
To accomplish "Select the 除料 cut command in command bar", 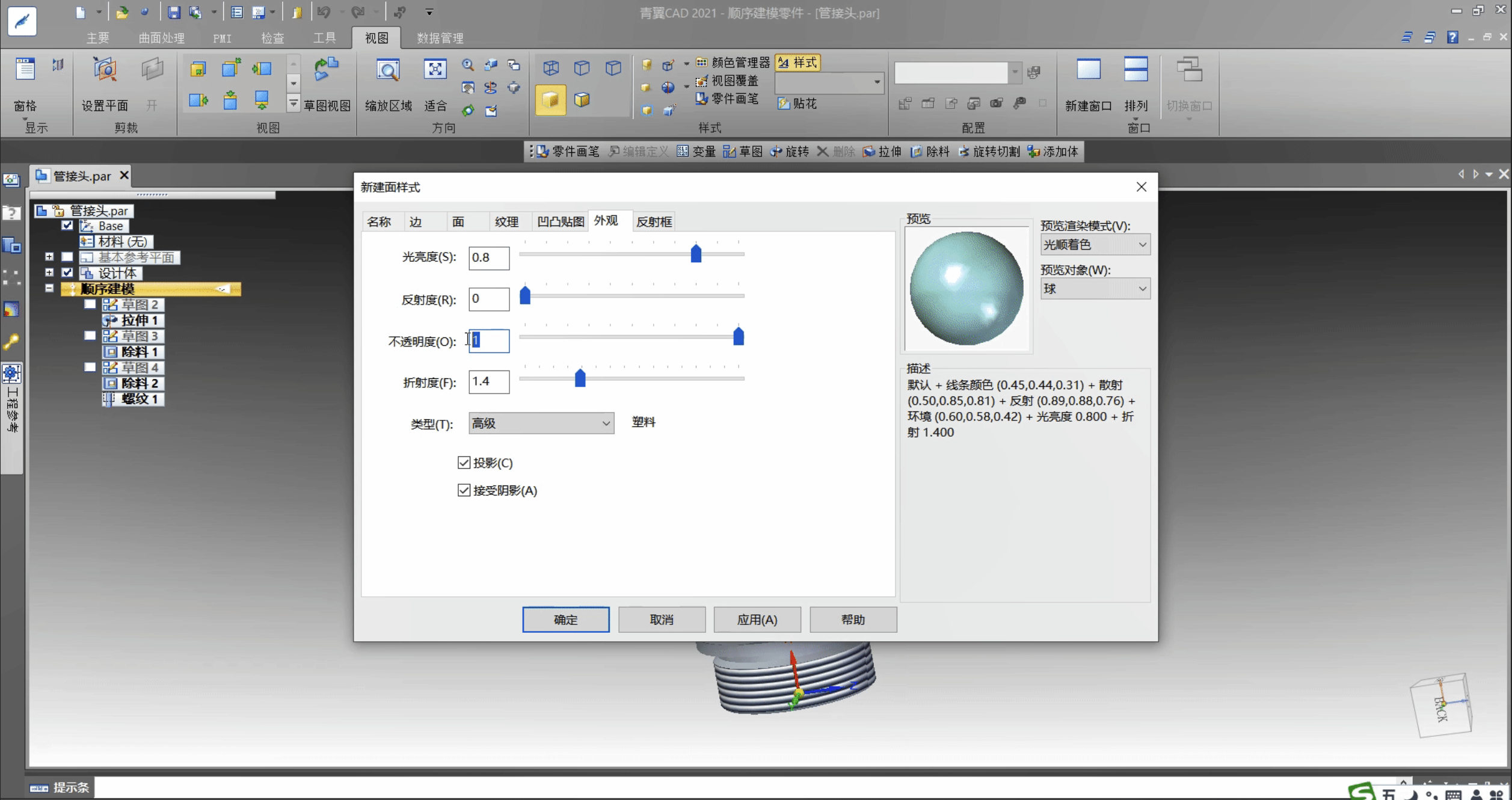I will tap(930, 152).
